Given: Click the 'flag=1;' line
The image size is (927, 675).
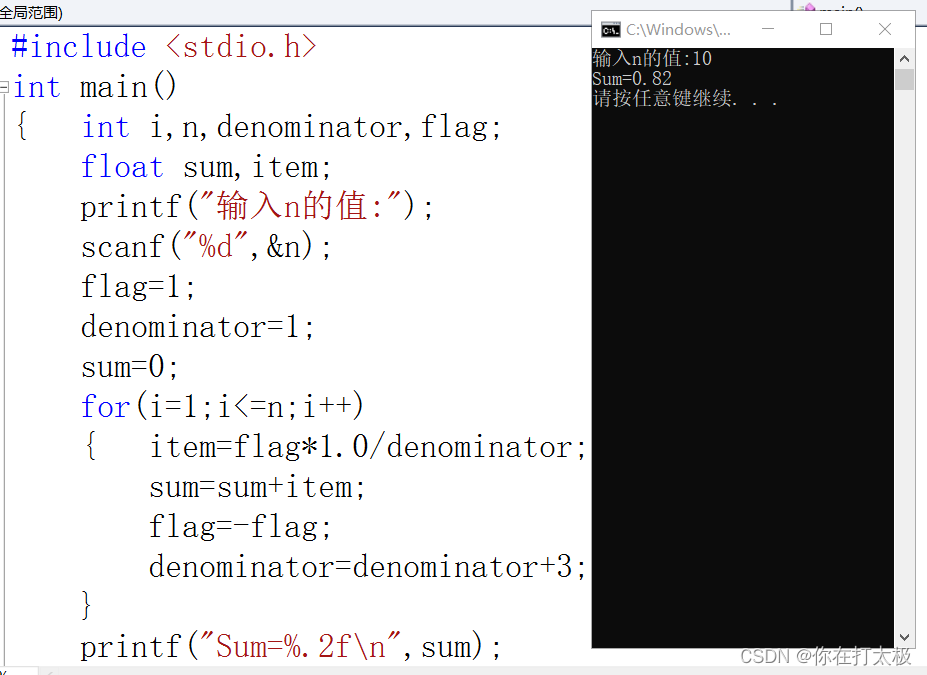Looking at the screenshot, I should tap(138, 287).
